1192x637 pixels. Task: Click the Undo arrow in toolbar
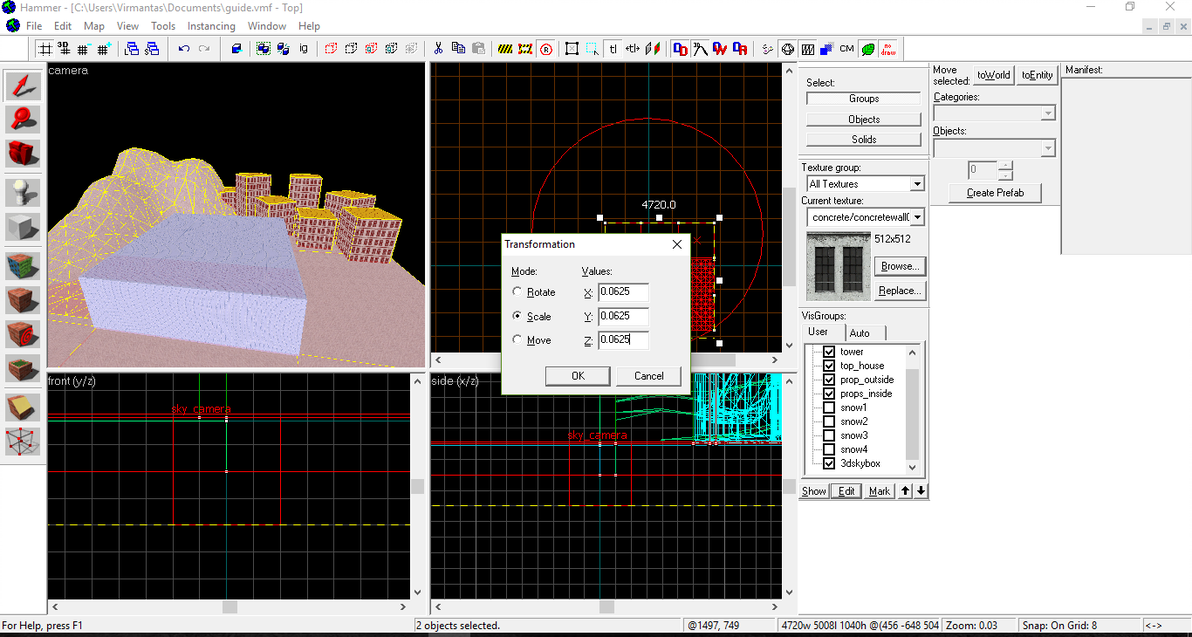184,48
